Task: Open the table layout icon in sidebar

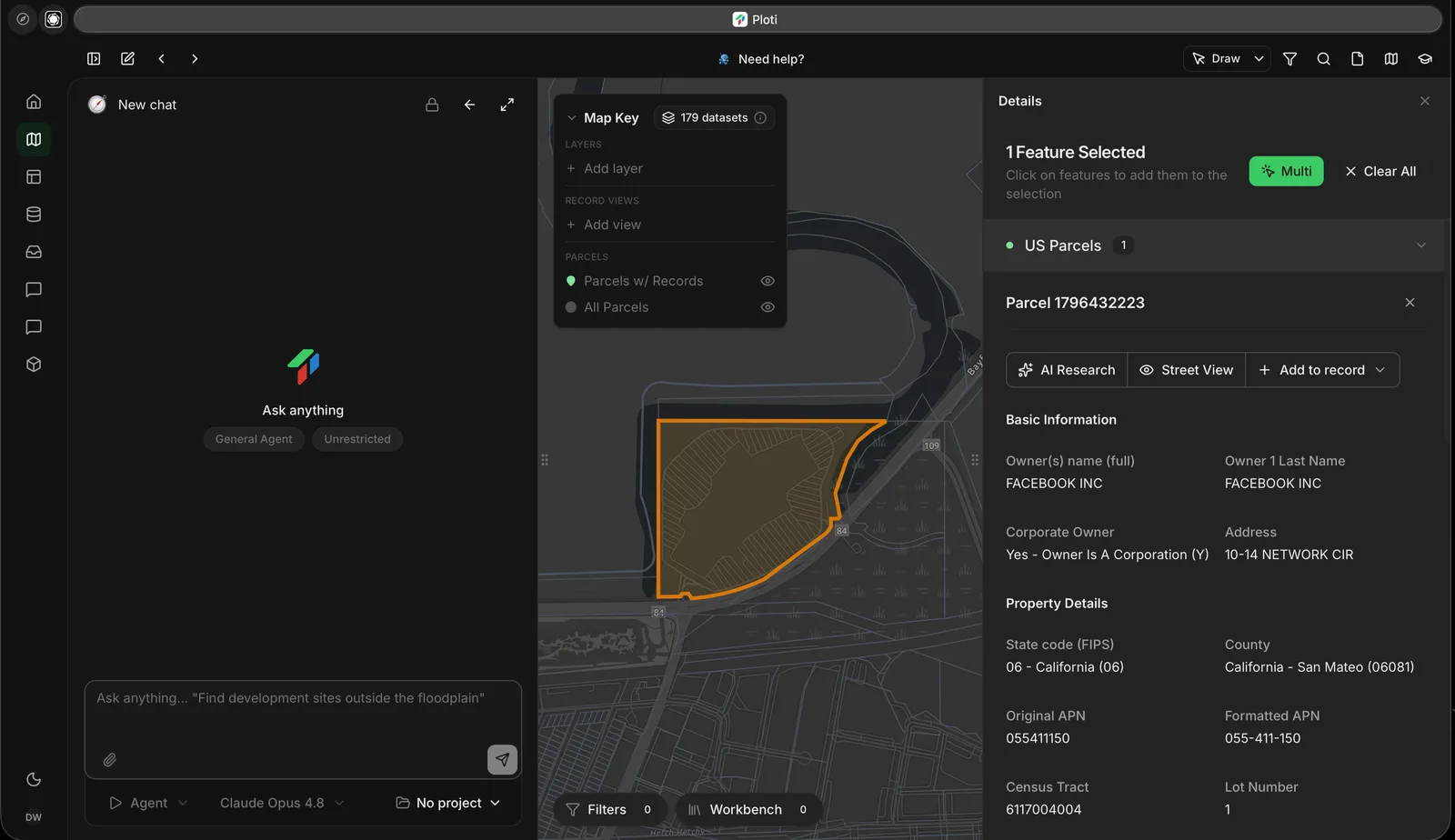Action: (x=34, y=177)
